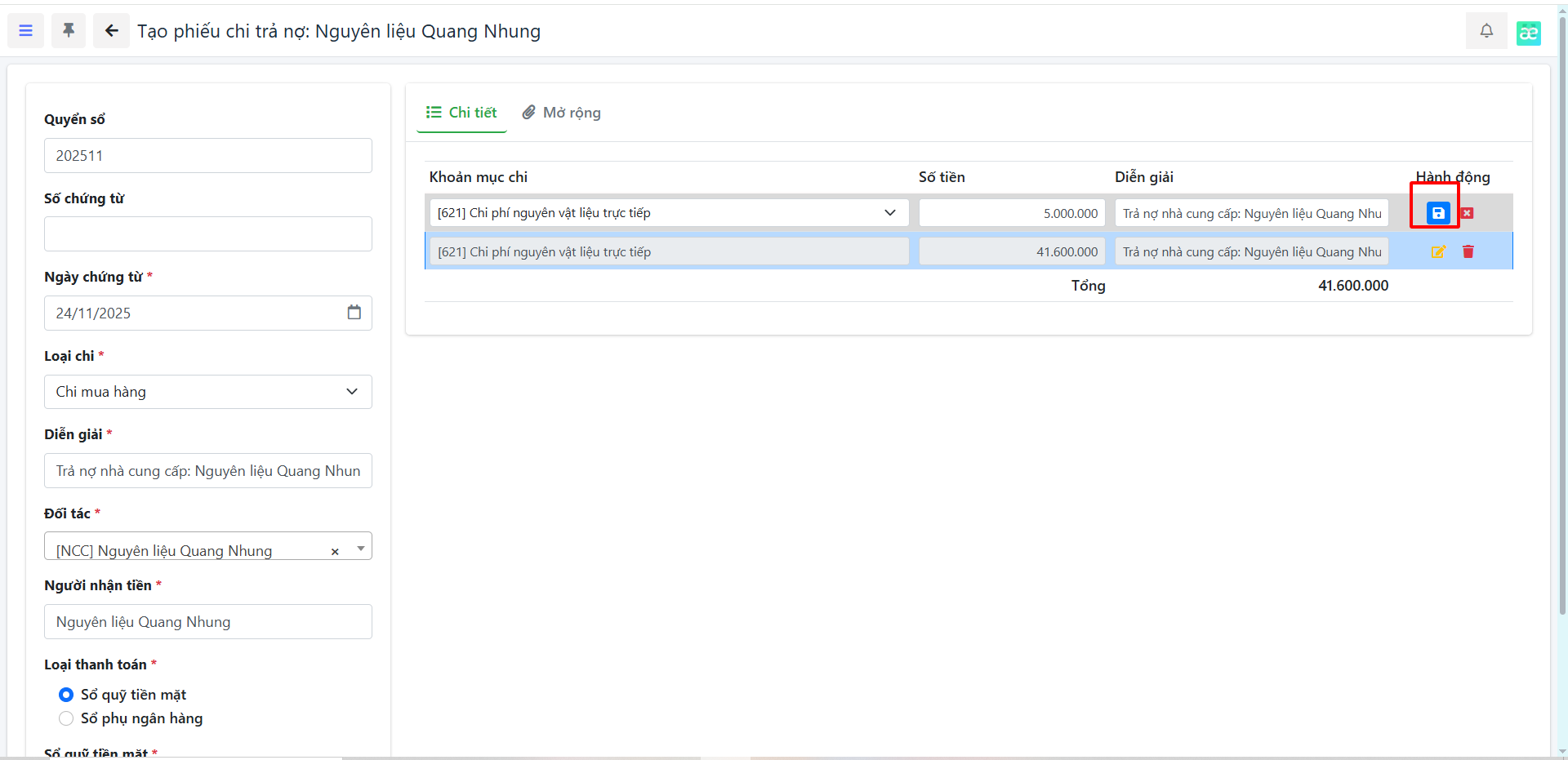Go back using the left arrow icon
This screenshot has height=760, width=1568.
click(x=111, y=31)
